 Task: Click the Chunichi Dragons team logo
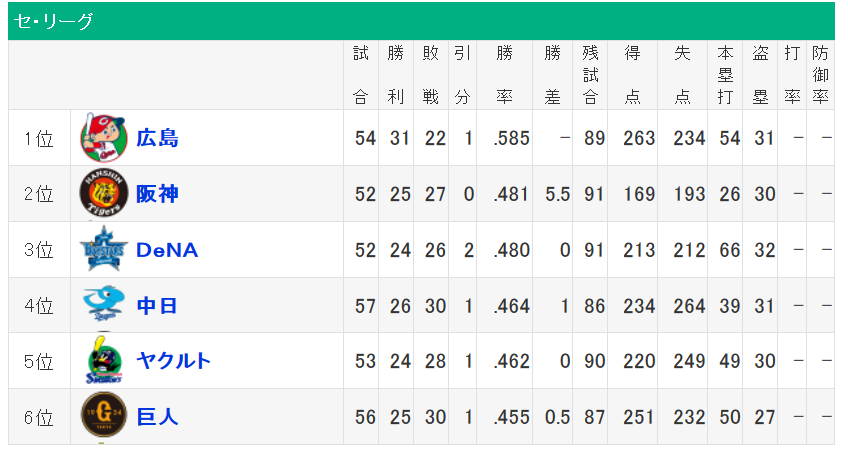click(104, 305)
